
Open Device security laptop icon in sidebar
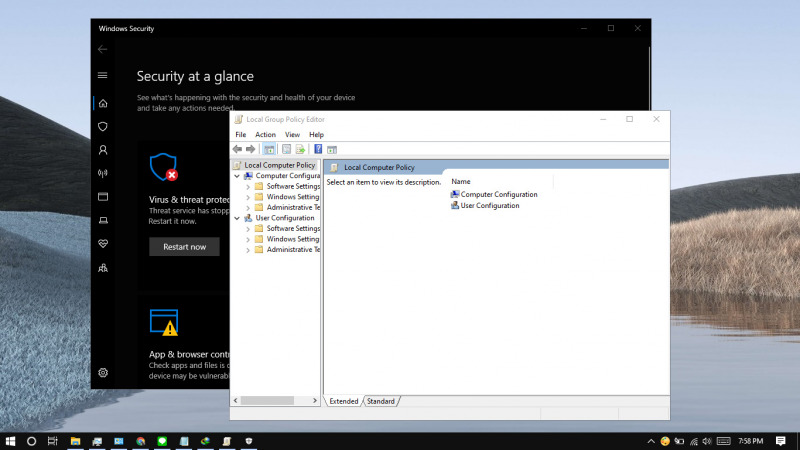coord(103,220)
